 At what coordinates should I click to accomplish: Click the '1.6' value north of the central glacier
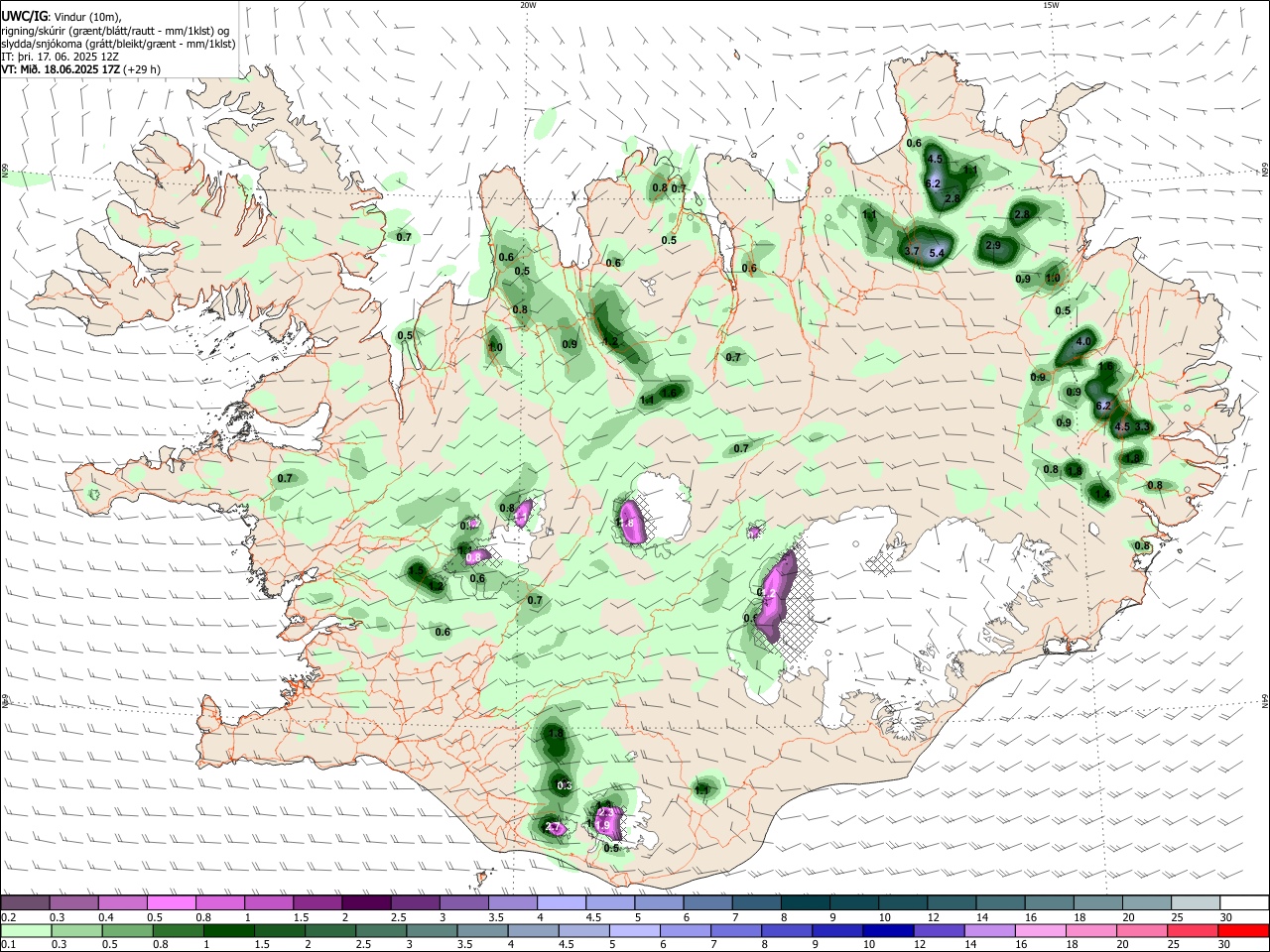[669, 393]
